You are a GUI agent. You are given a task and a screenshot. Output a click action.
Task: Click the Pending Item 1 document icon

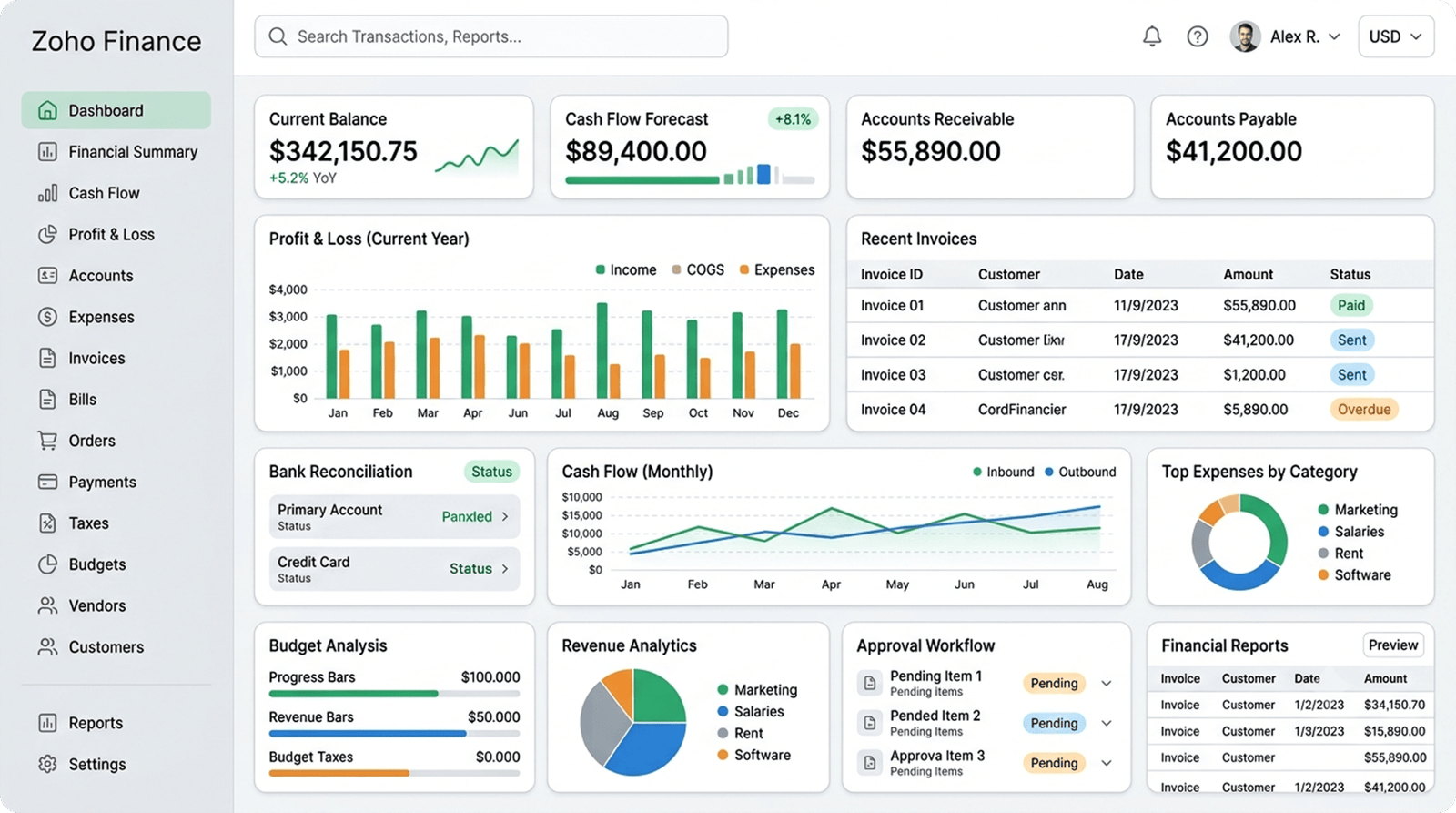(x=870, y=683)
